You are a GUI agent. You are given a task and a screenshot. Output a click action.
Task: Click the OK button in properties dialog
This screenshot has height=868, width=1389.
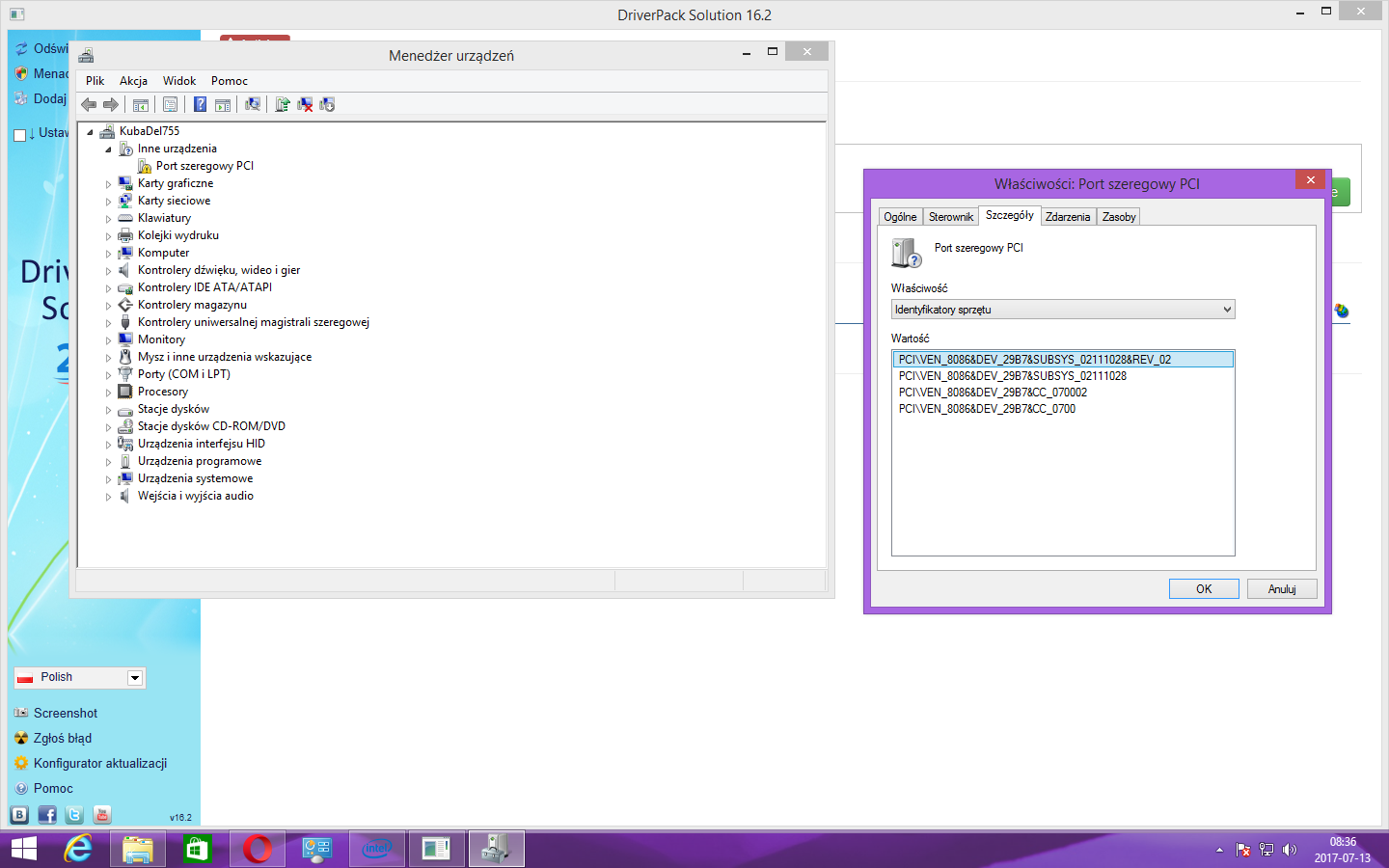point(1204,589)
